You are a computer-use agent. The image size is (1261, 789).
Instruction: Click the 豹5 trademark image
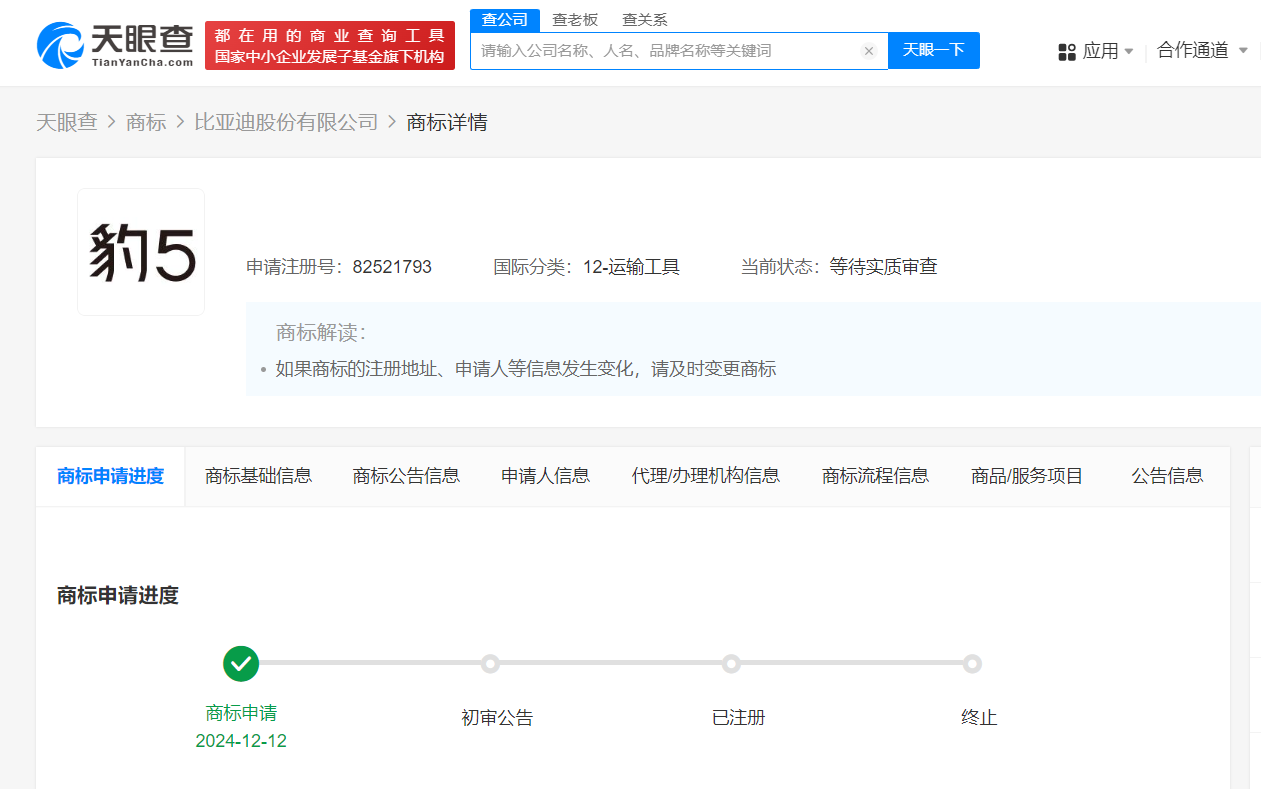tap(141, 252)
